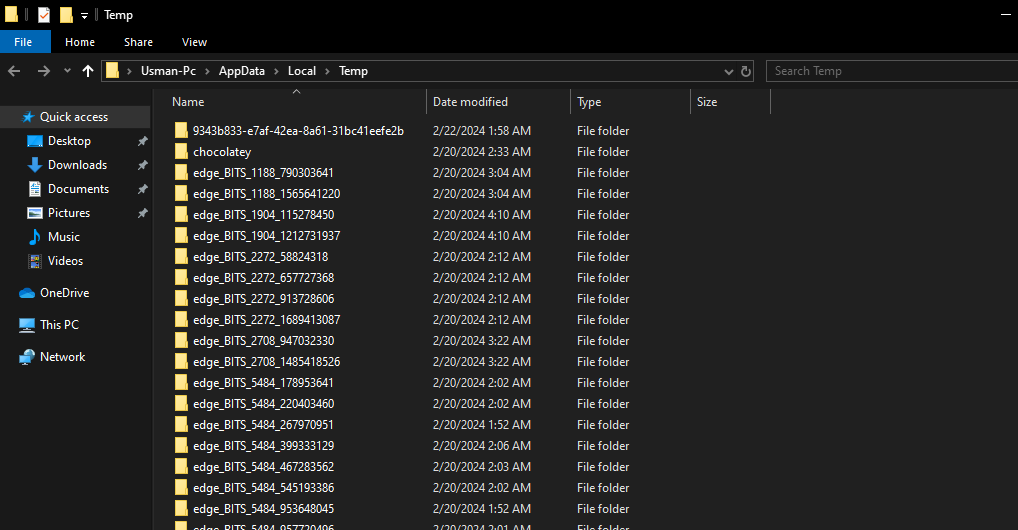
Task: Open This PC in sidebar
Action: pos(58,325)
